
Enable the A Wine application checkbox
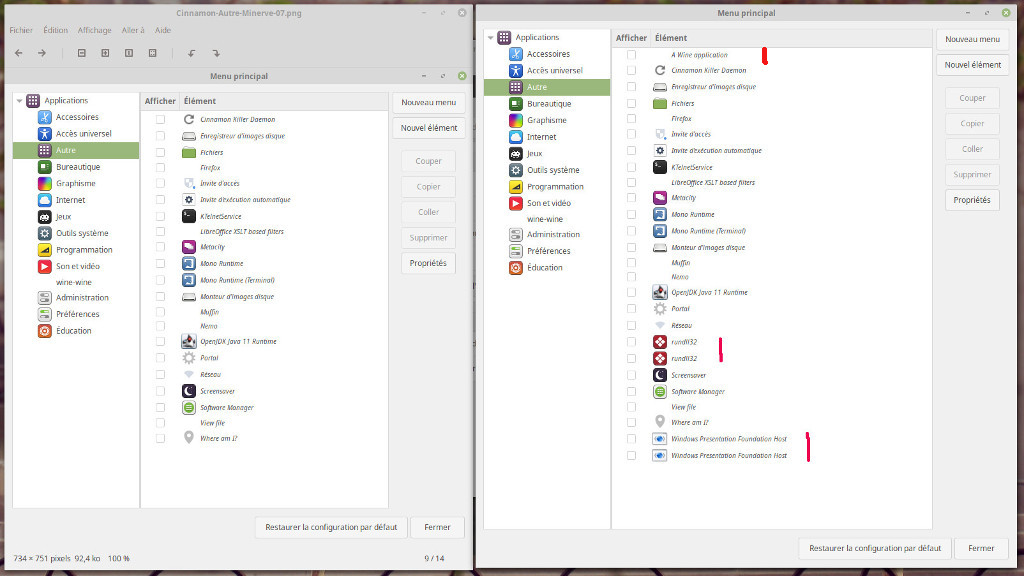631,55
